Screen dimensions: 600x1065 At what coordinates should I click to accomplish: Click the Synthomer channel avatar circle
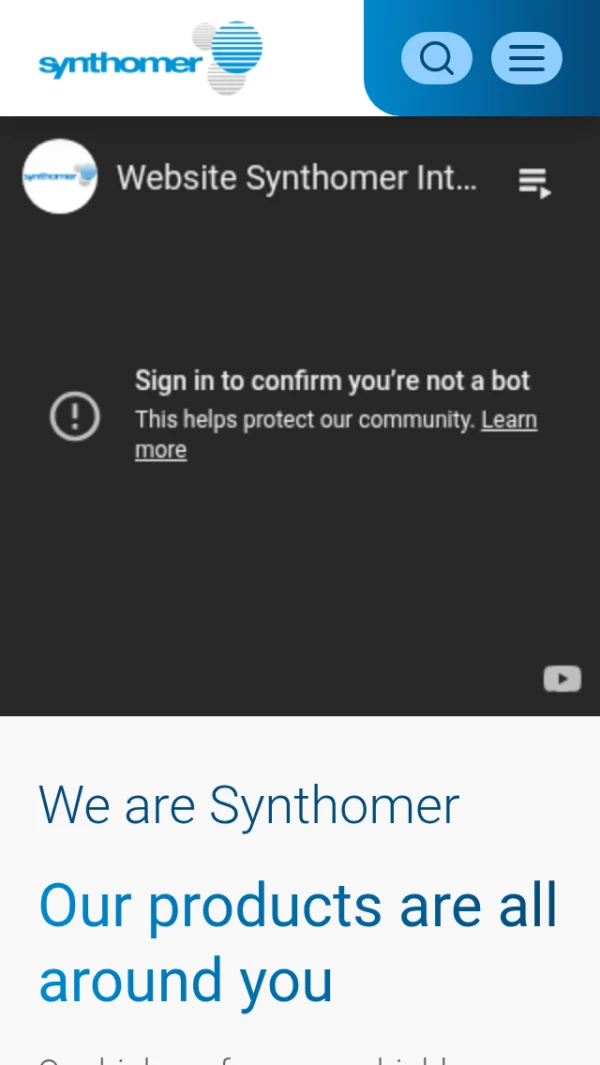pos(60,177)
